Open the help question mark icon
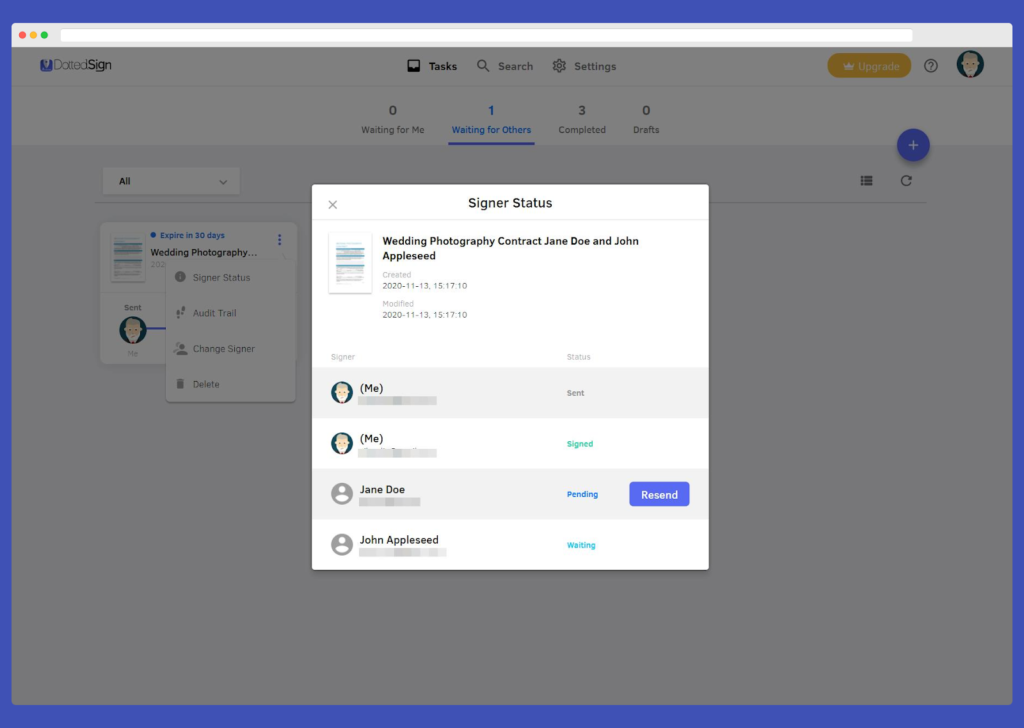Screen dimensions: 1024x728 (930, 65)
